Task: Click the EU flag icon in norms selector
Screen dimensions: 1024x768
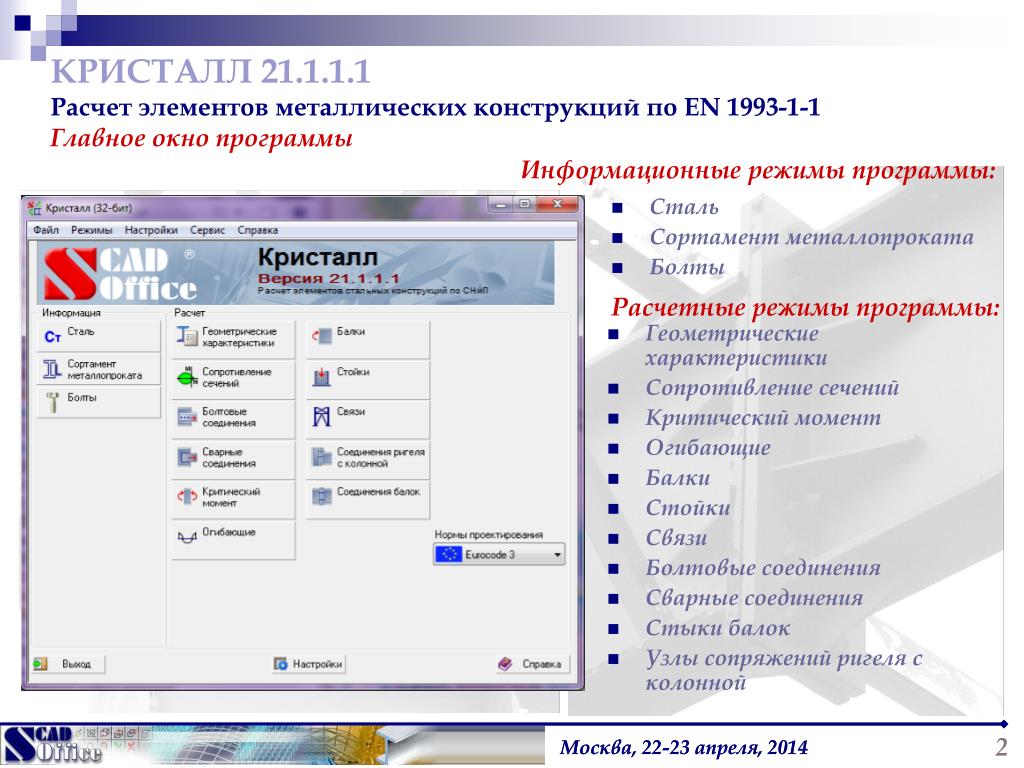Action: 448,554
